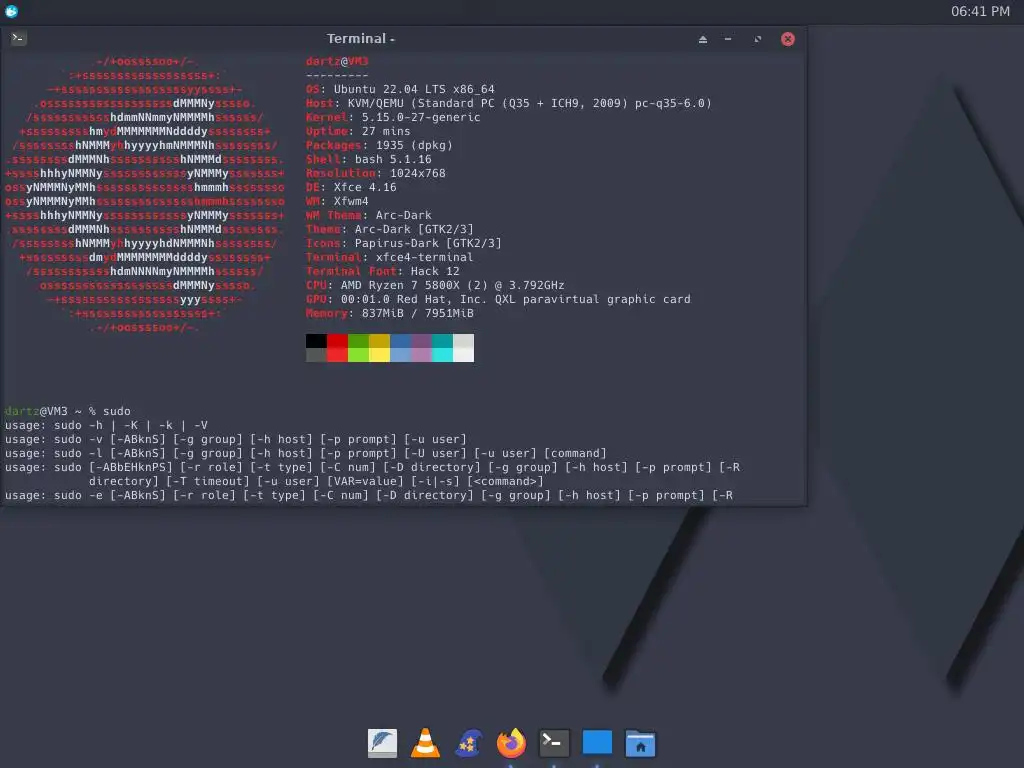
Task: Click the Terminal window shade/roll-up button
Action: point(703,39)
